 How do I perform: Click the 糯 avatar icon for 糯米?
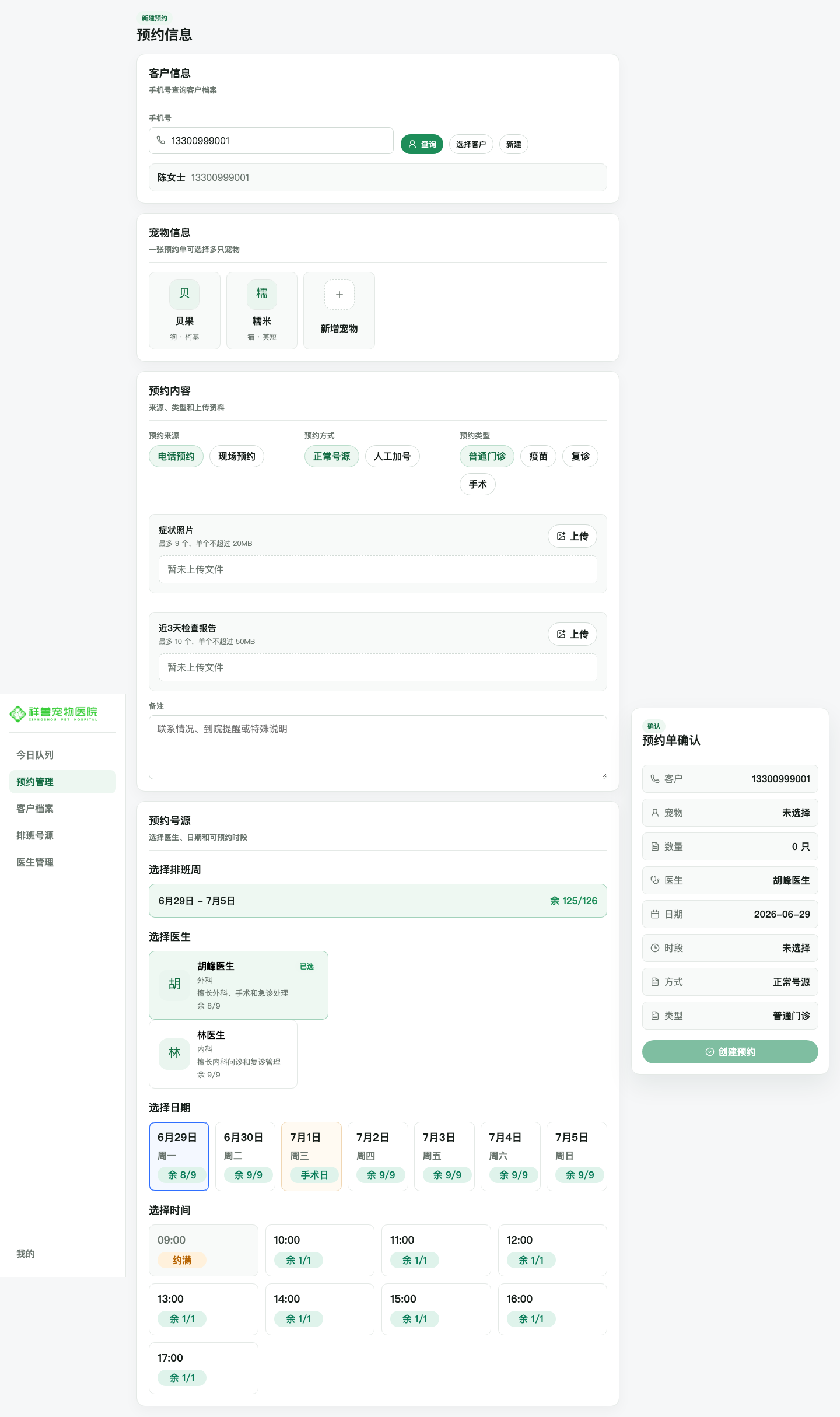[x=262, y=294]
